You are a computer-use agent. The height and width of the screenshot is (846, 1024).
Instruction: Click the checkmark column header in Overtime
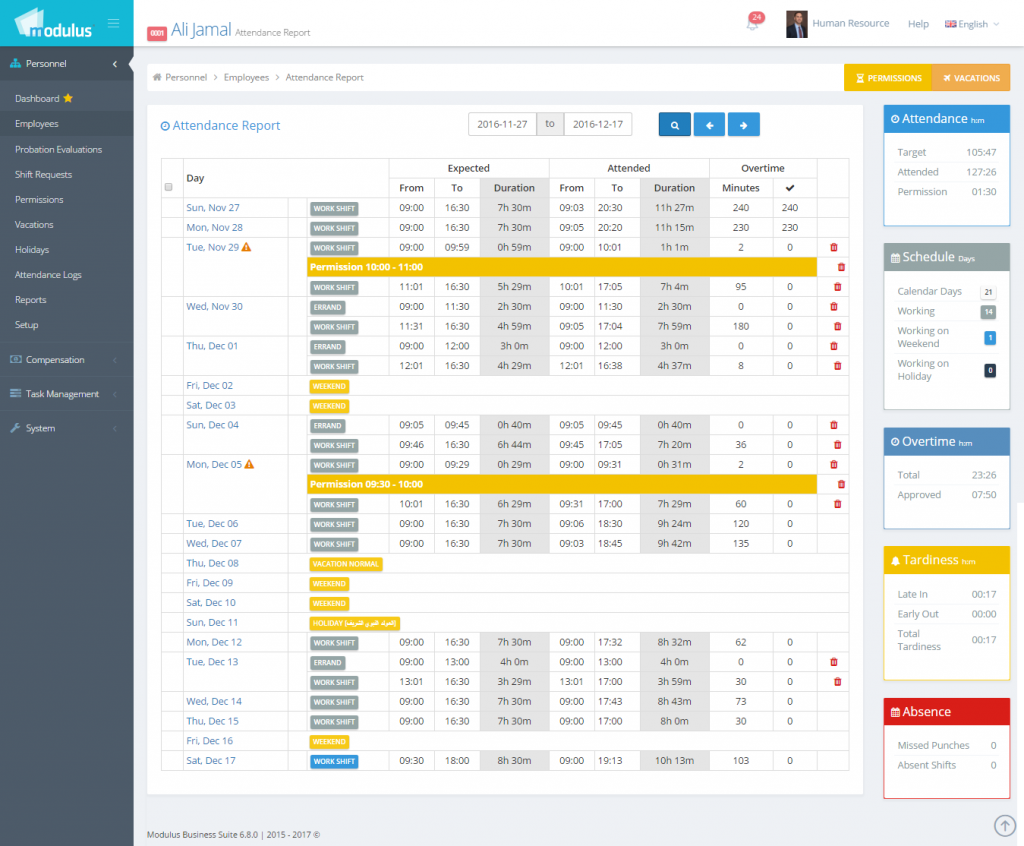click(x=788, y=187)
